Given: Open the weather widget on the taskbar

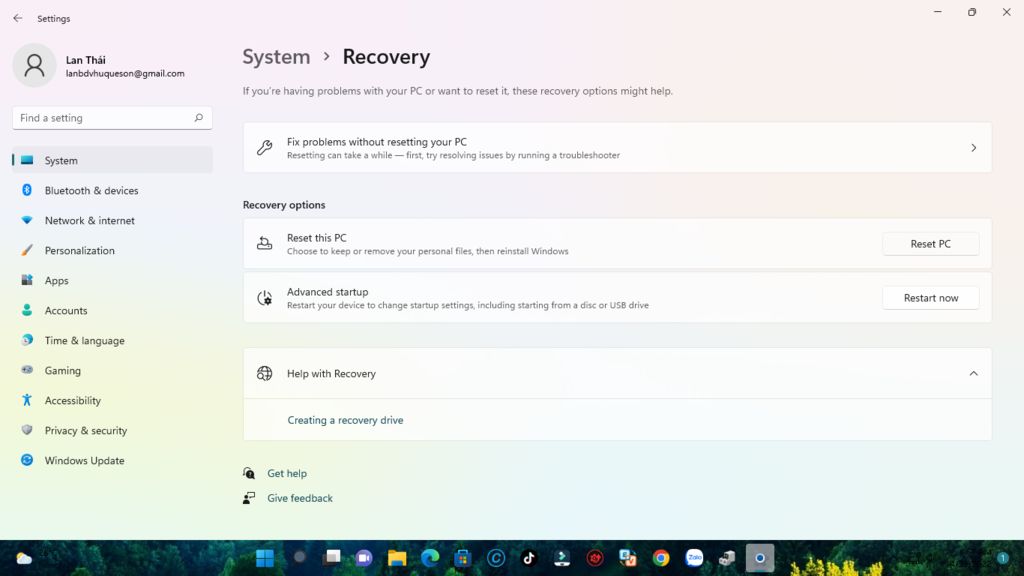Looking at the screenshot, I should point(24,558).
